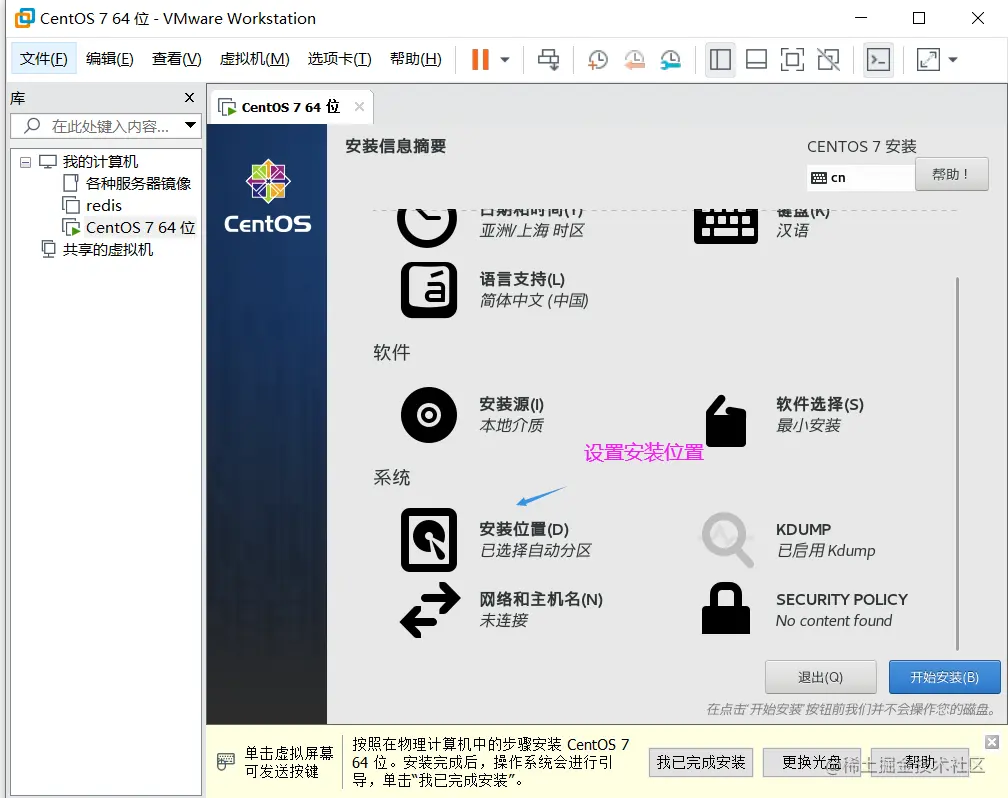Send Ctrl+Alt+Del to the guest
Image resolution: width=1008 pixels, height=798 pixels.
point(548,59)
